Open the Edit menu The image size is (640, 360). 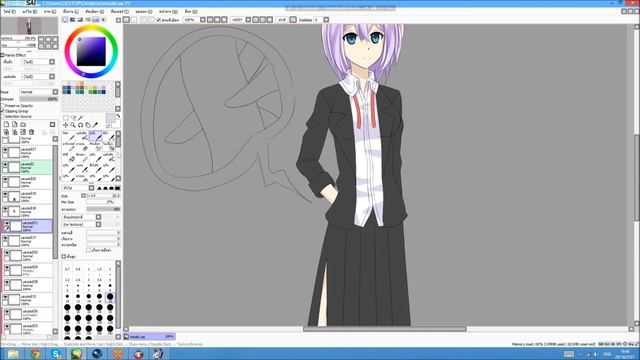29,11
